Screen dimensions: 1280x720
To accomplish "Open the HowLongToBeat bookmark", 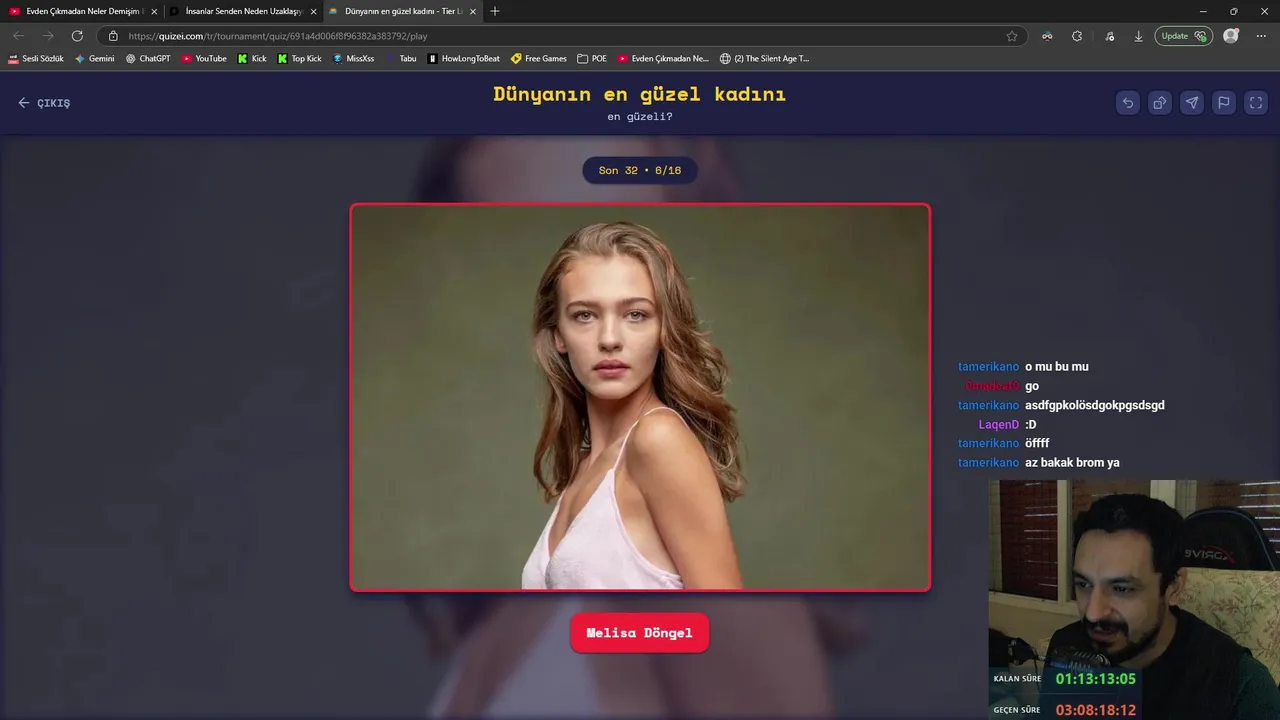I will (463, 59).
